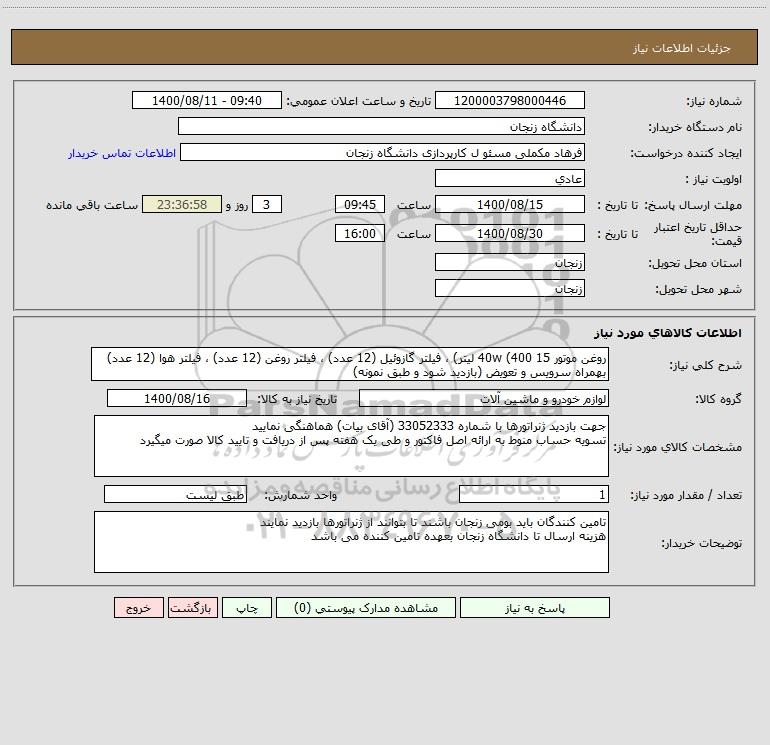Click the label 'شماره نیاز:'
Screen dimensions: 770x745
[714, 102]
